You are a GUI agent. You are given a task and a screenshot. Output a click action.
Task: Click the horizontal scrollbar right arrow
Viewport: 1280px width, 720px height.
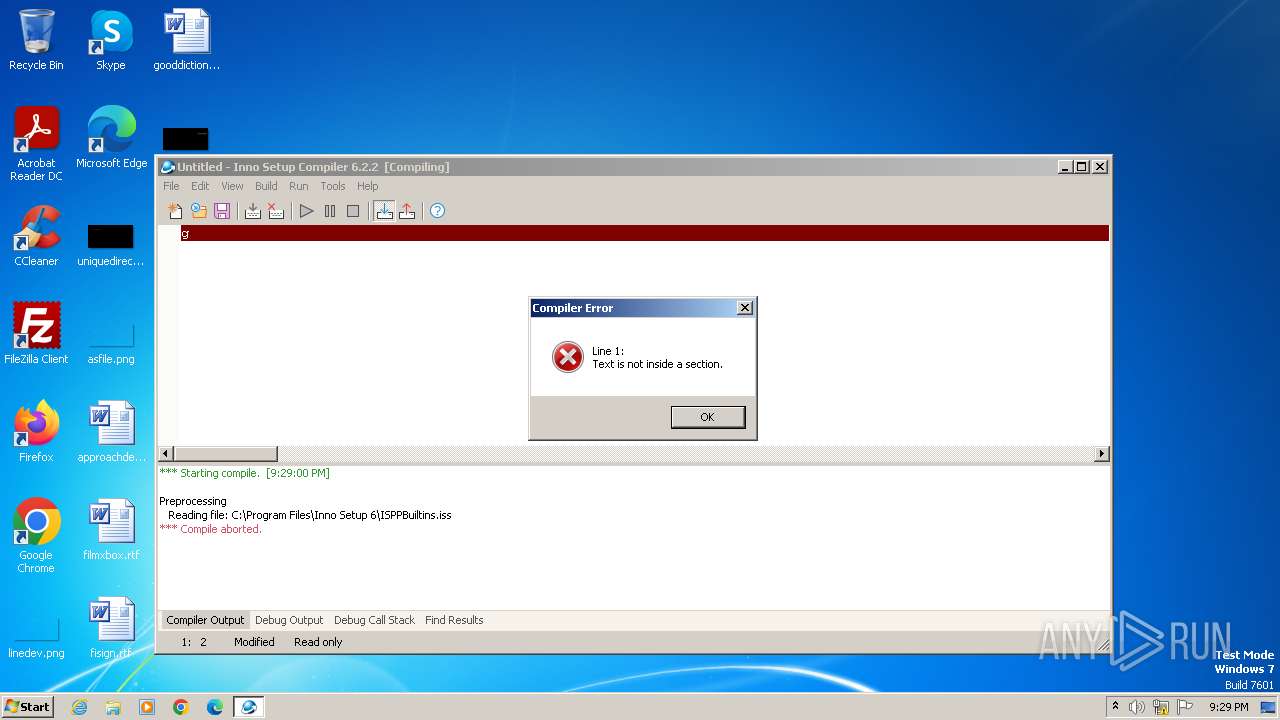point(1102,454)
